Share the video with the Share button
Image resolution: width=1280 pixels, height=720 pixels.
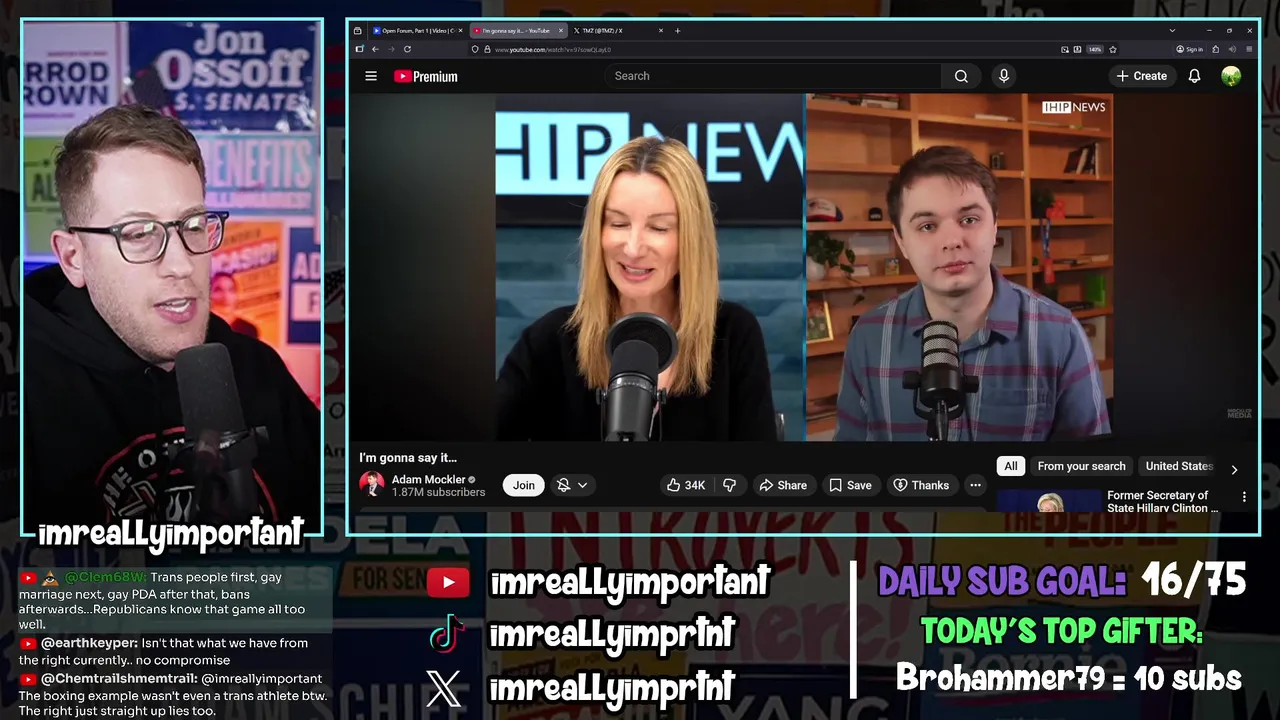pos(782,485)
